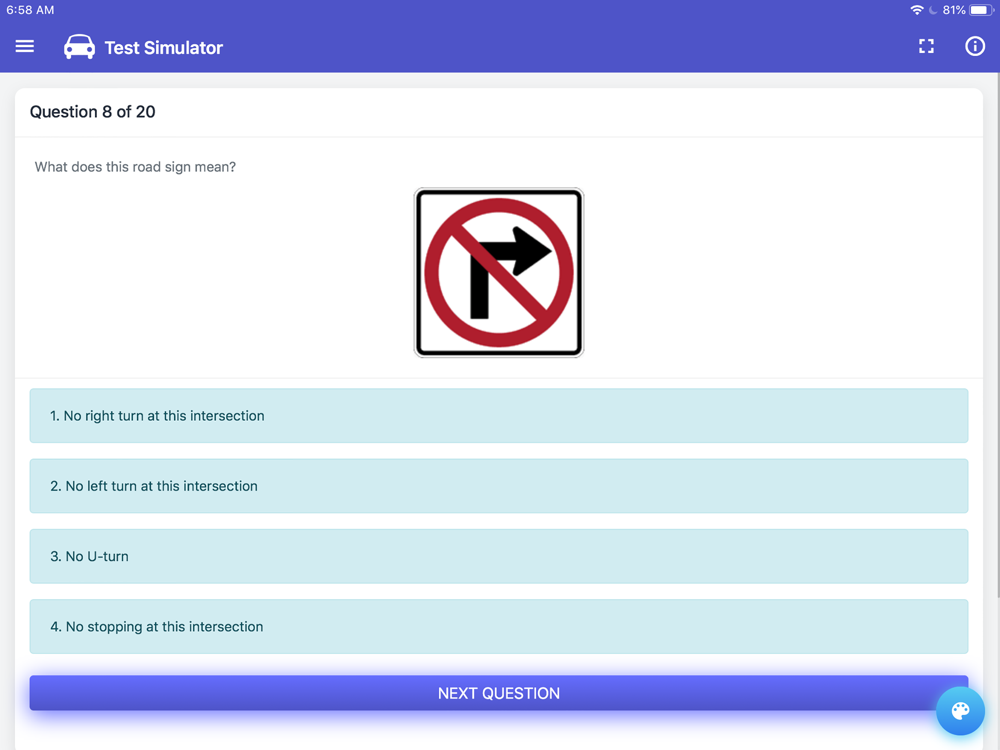This screenshot has width=1000, height=750.
Task: Click the Question 8 of 20 heading
Action: (x=92, y=112)
